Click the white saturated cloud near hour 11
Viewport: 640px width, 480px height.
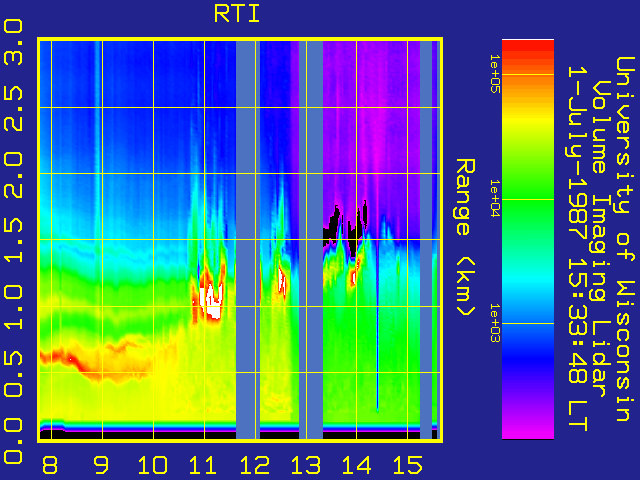[212, 301]
